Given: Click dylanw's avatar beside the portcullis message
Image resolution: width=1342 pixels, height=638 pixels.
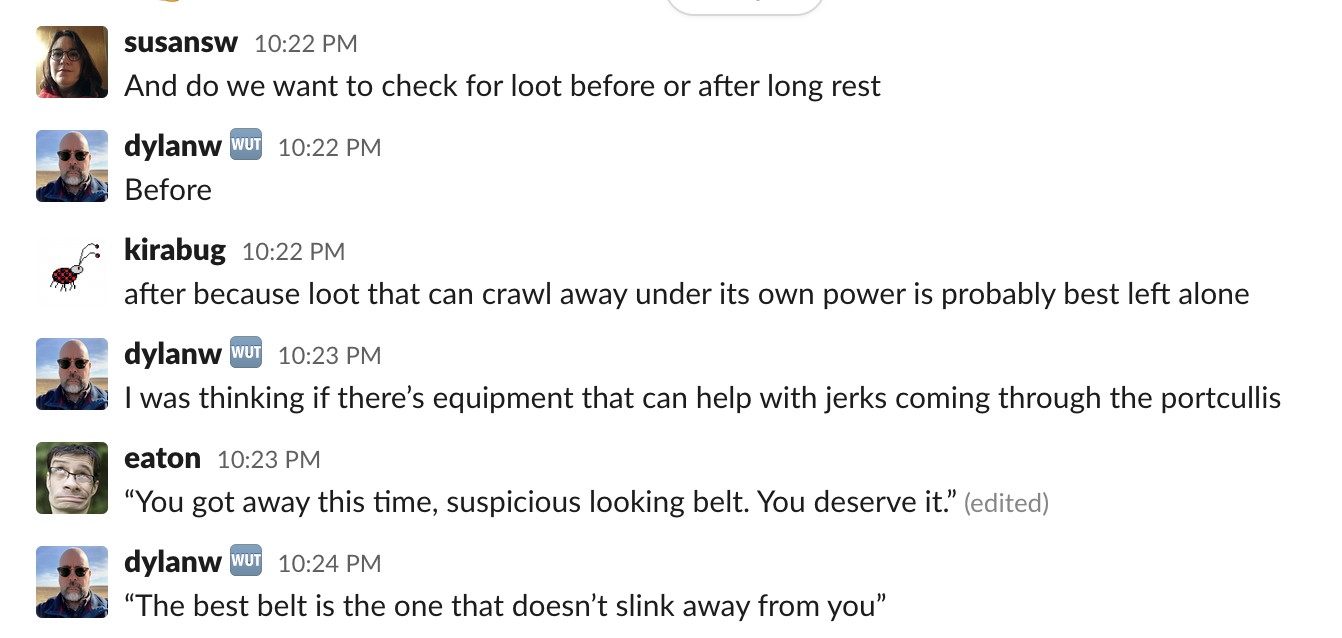Looking at the screenshot, I should (x=72, y=374).
